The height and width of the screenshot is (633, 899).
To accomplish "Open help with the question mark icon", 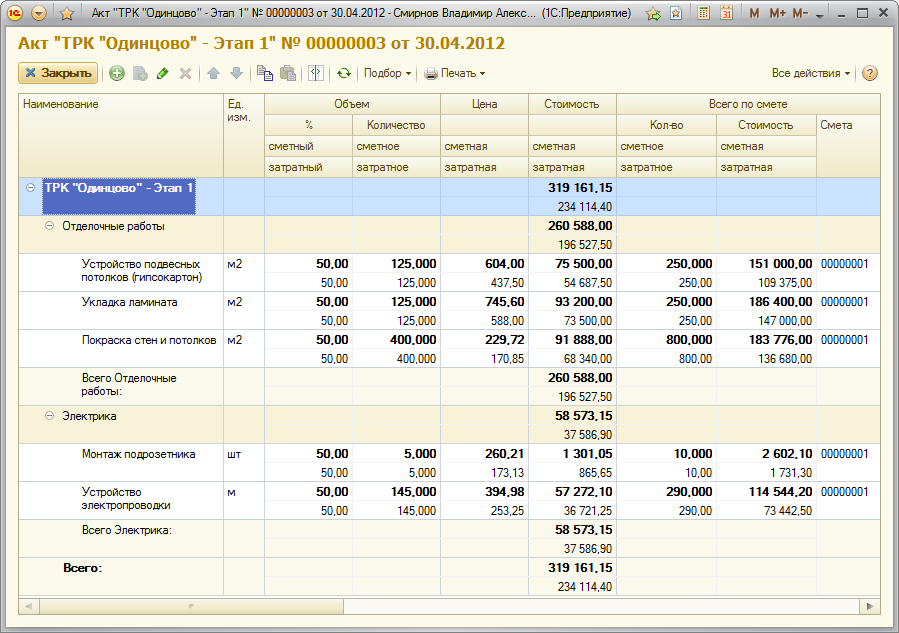I will 870,73.
